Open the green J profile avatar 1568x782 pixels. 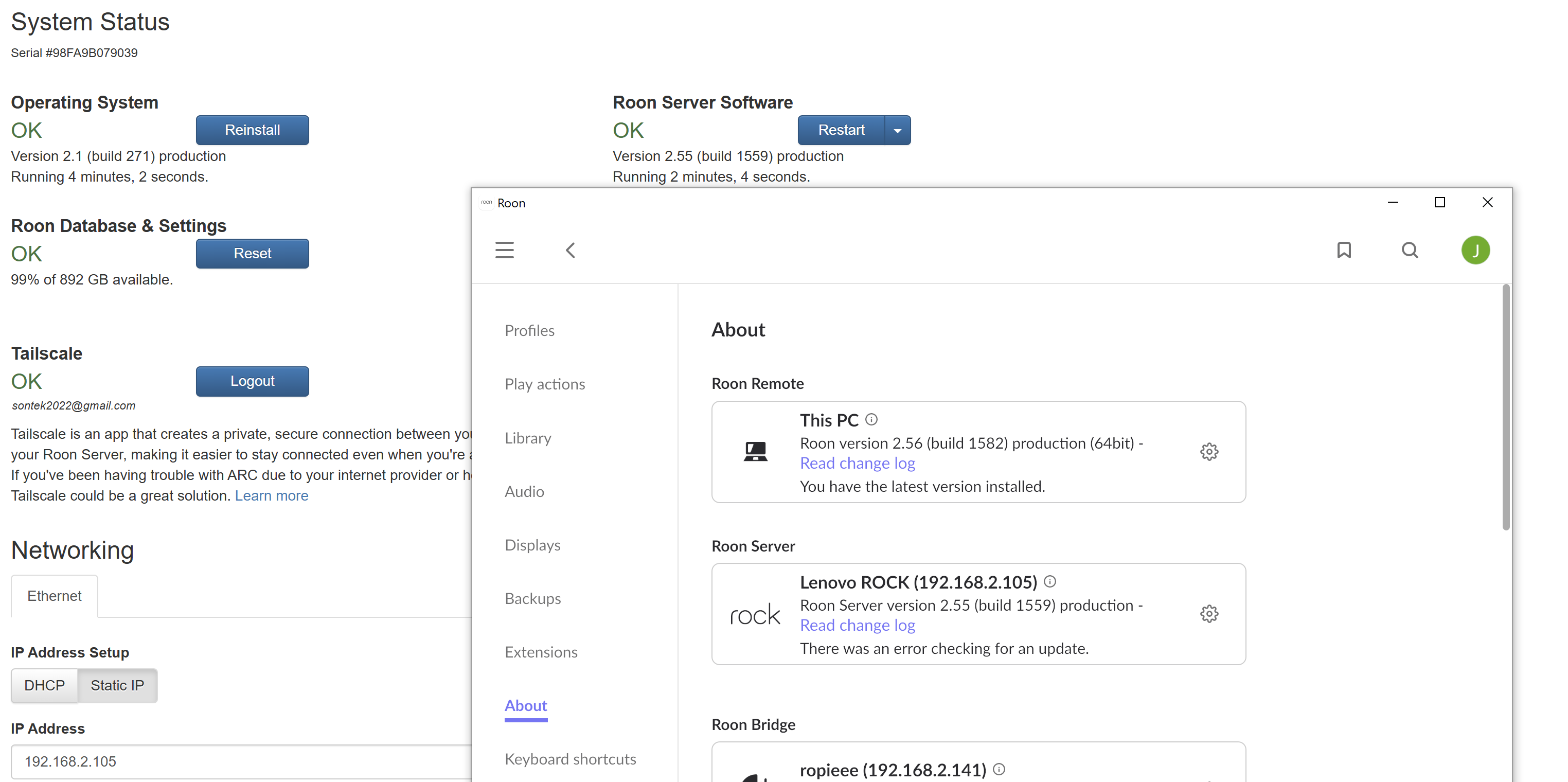(x=1475, y=250)
